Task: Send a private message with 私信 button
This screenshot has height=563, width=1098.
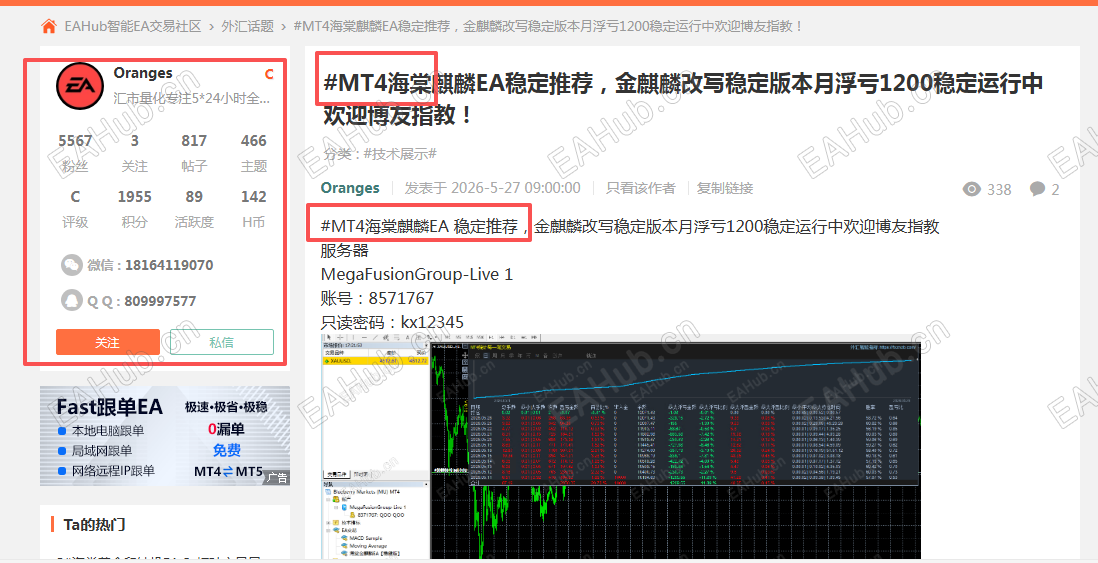Action: click(221, 342)
